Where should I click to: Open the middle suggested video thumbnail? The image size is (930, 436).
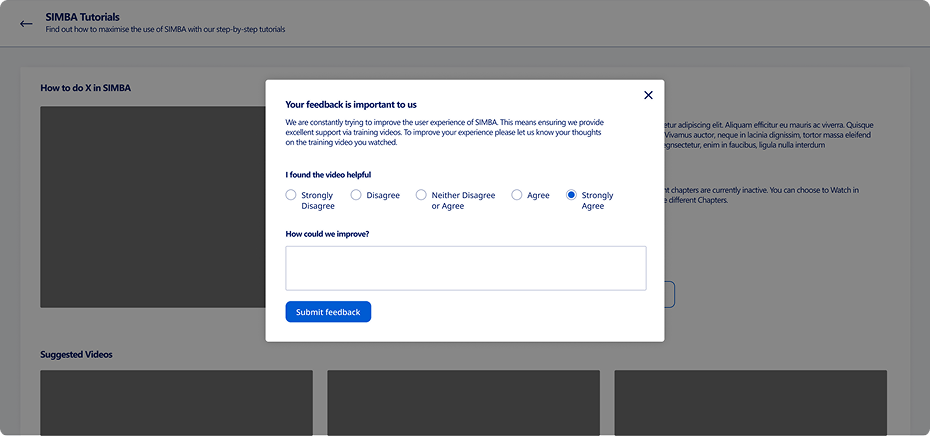pyautogui.click(x=463, y=403)
